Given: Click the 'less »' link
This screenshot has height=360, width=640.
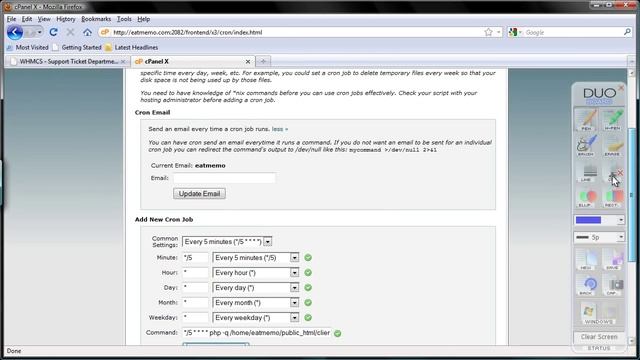Looking at the screenshot, I should tap(280, 129).
